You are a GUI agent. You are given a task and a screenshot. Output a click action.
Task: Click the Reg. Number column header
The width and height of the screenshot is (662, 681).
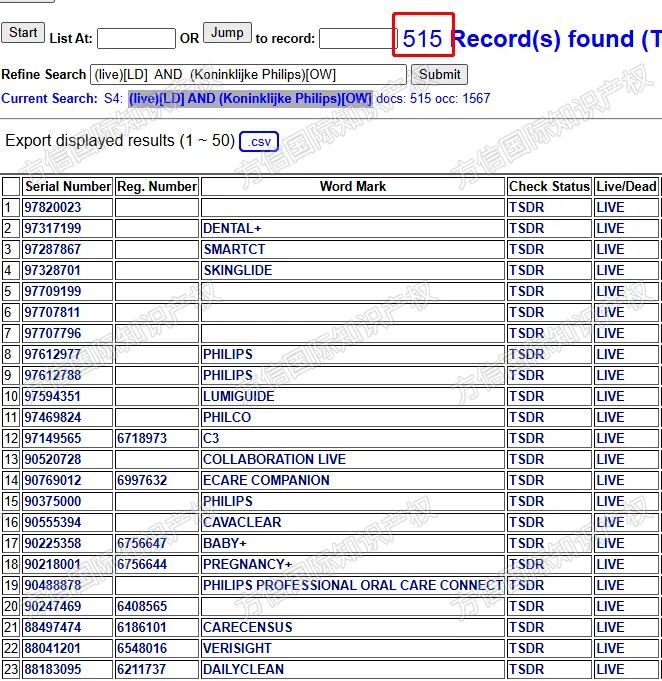click(157, 187)
